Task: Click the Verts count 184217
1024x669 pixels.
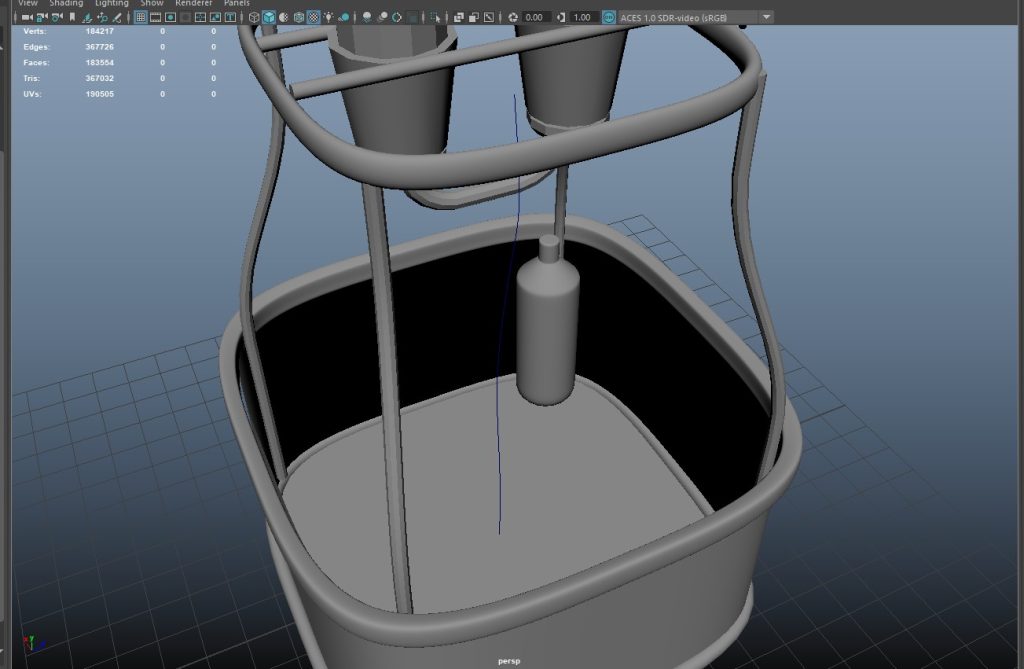Action: (99, 31)
